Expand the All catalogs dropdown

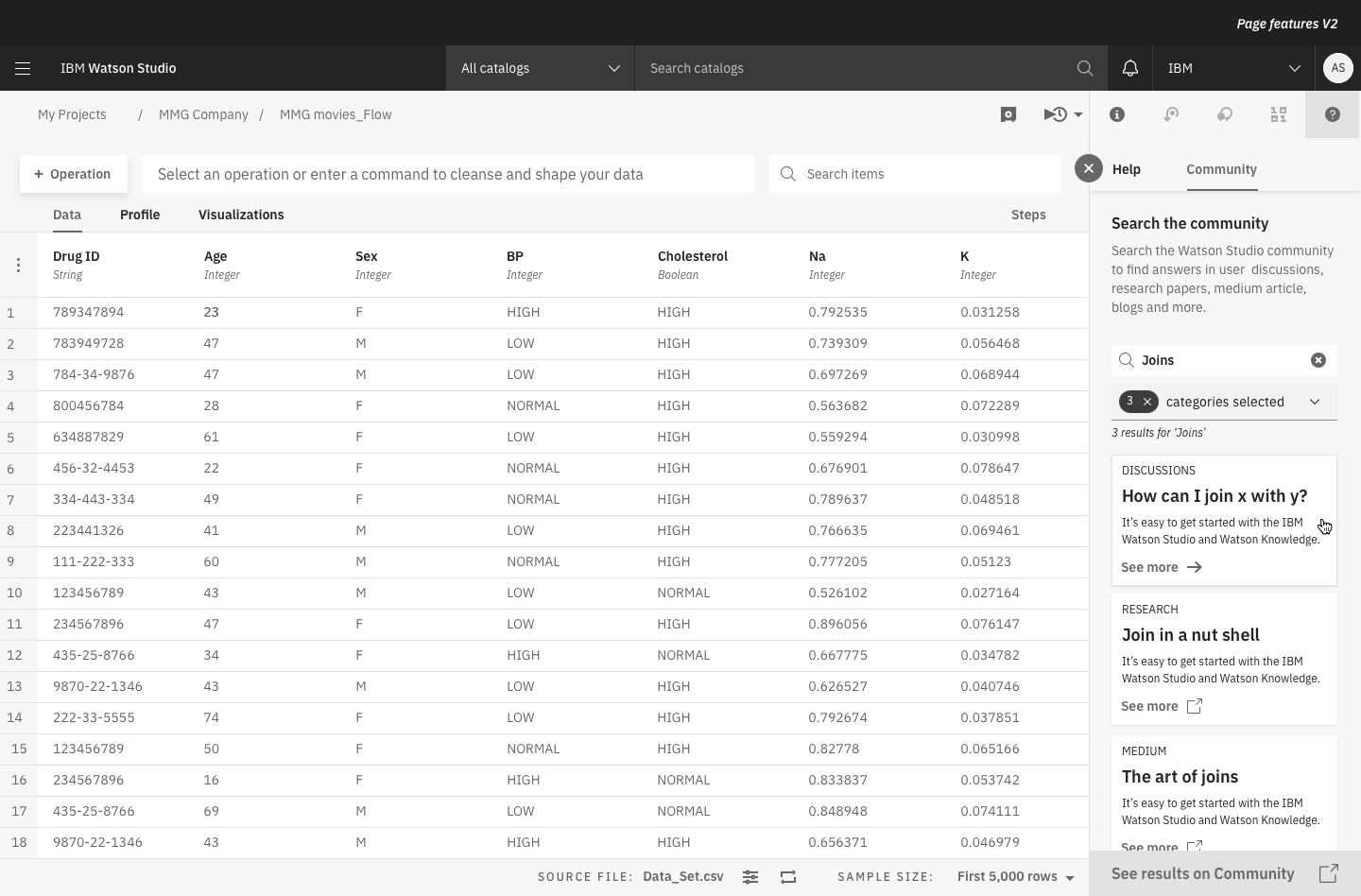[x=540, y=68]
